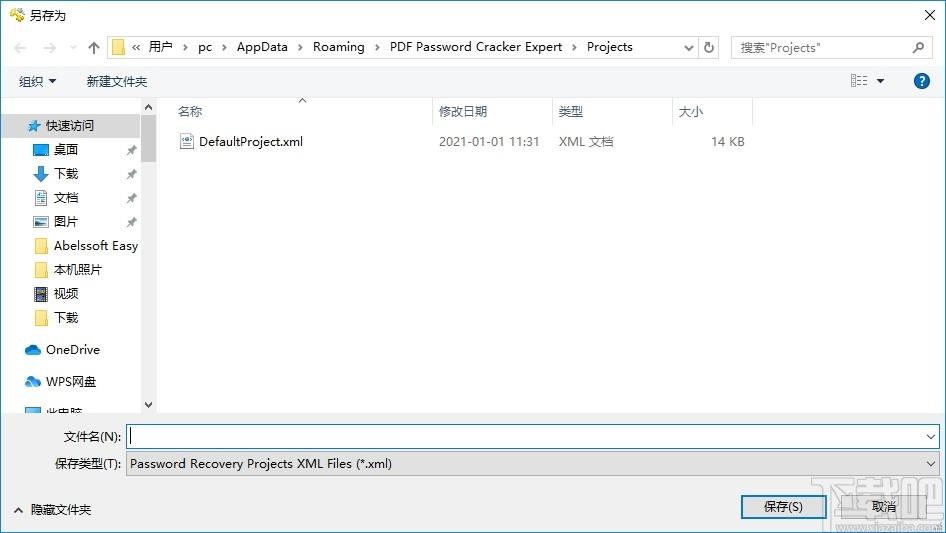The height and width of the screenshot is (533, 946).
Task: Expand the 保存类型 file type dropdown
Action: tap(931, 464)
